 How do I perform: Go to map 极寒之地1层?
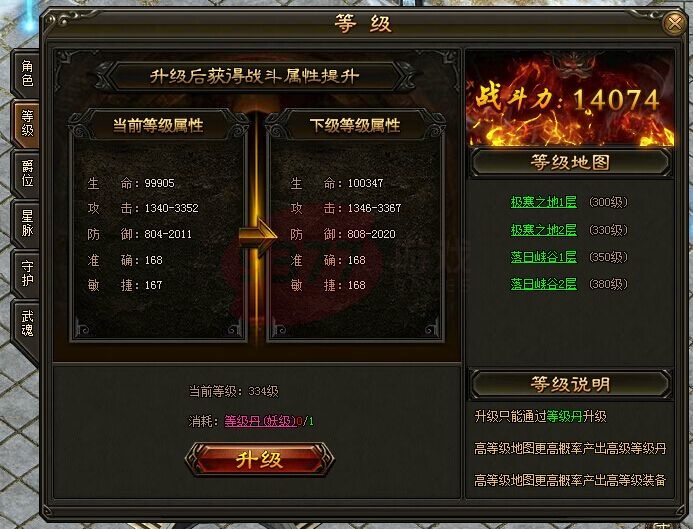click(x=544, y=202)
